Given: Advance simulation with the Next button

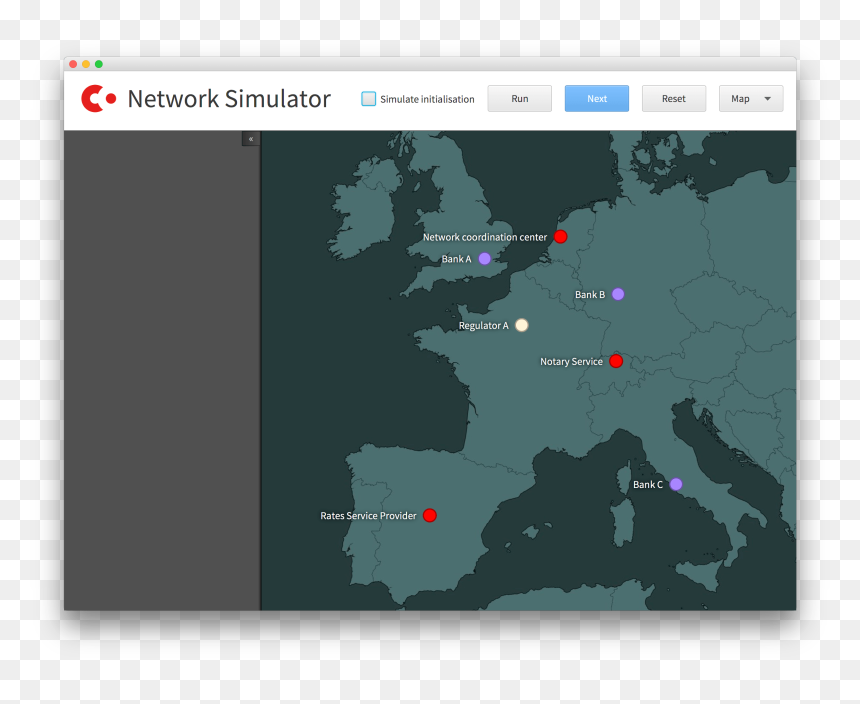Looking at the screenshot, I should tap(597, 99).
